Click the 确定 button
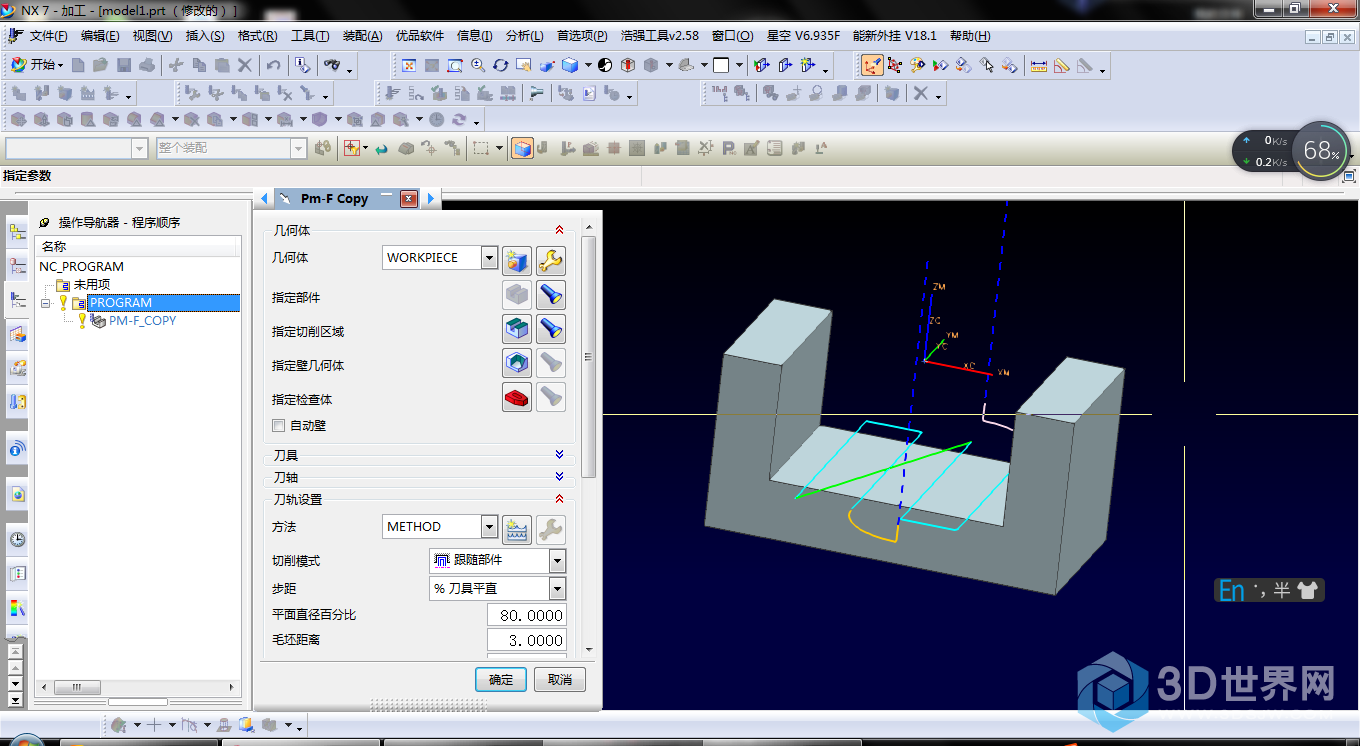The height and width of the screenshot is (746, 1360). click(x=500, y=680)
